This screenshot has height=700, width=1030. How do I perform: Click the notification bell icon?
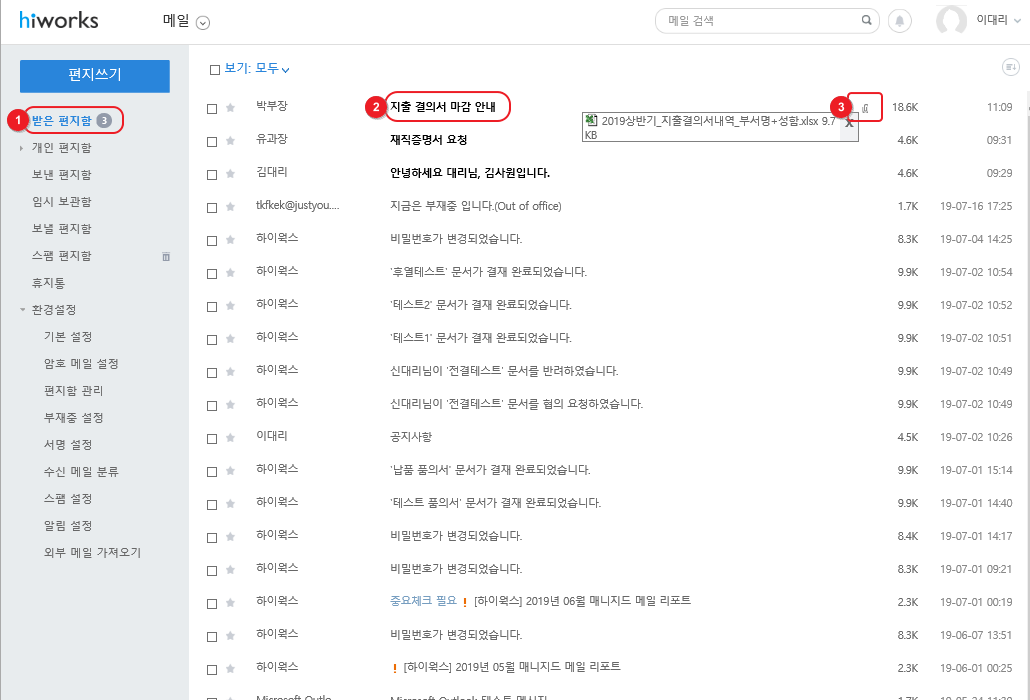pos(900,20)
